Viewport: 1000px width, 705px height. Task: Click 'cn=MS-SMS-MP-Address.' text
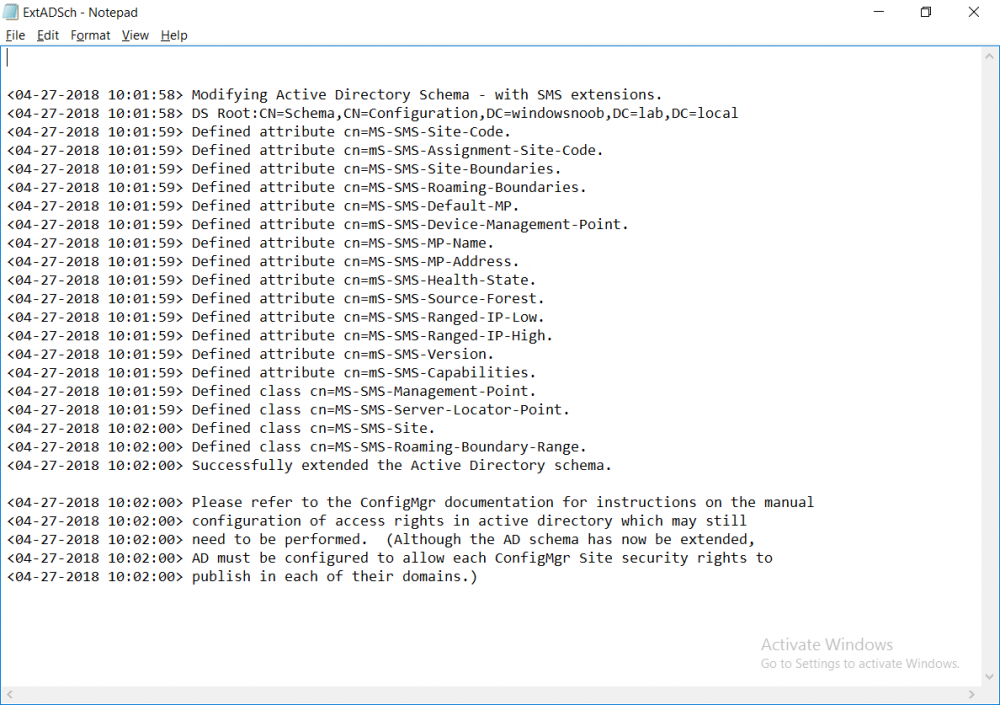pyautogui.click(x=431, y=262)
